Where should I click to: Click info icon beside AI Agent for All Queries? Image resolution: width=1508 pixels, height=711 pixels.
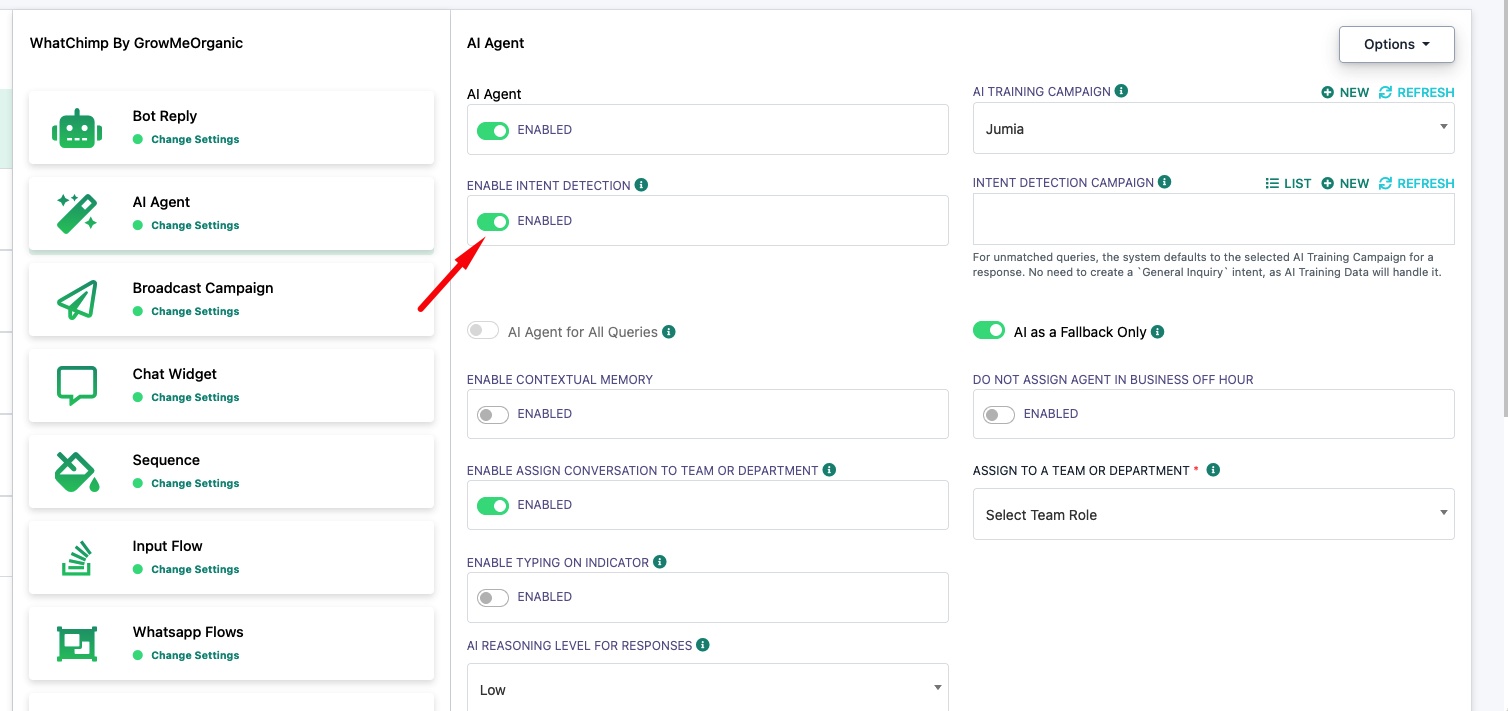[669, 332]
